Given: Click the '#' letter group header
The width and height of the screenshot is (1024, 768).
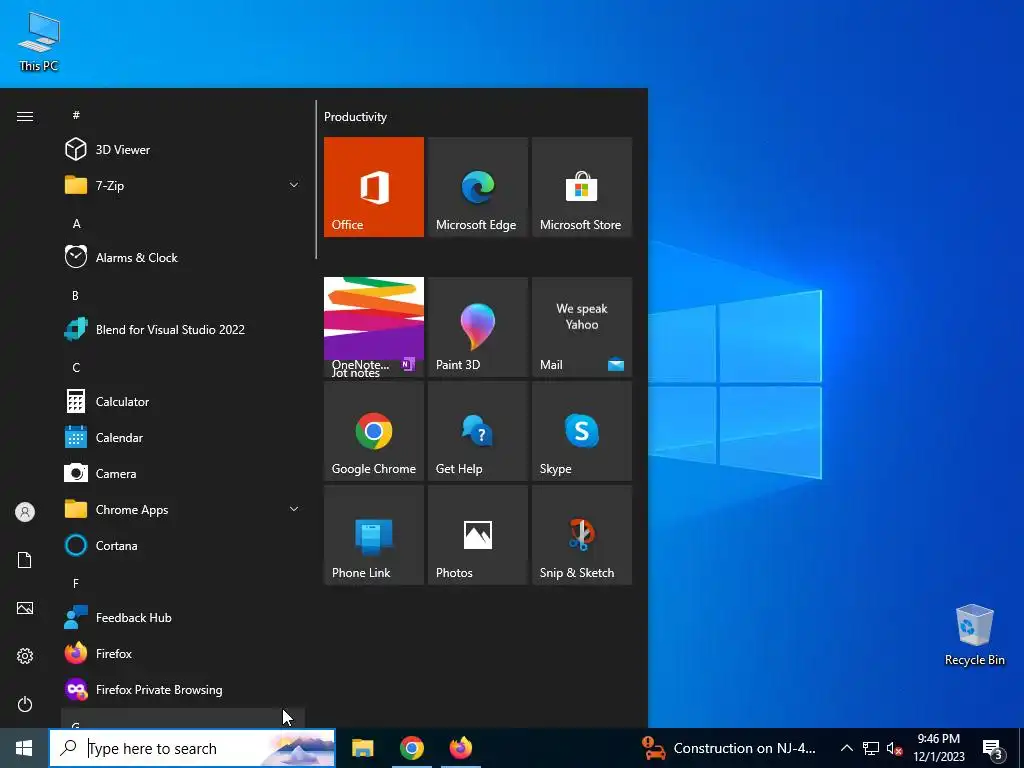Looking at the screenshot, I should 76,115.
